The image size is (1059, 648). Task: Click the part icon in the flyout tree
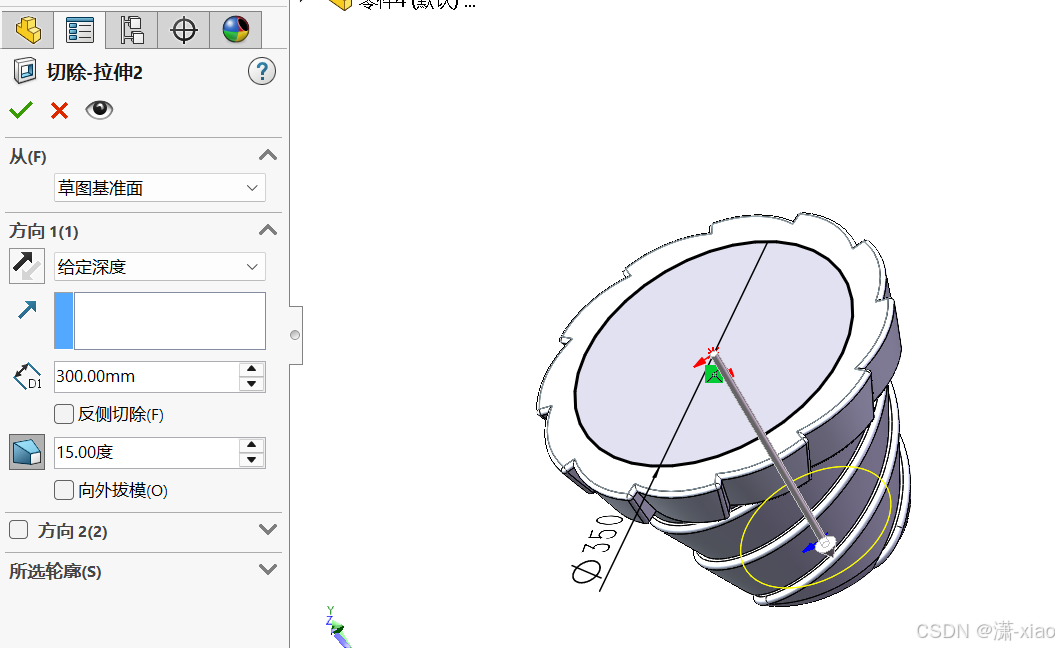click(341, 4)
